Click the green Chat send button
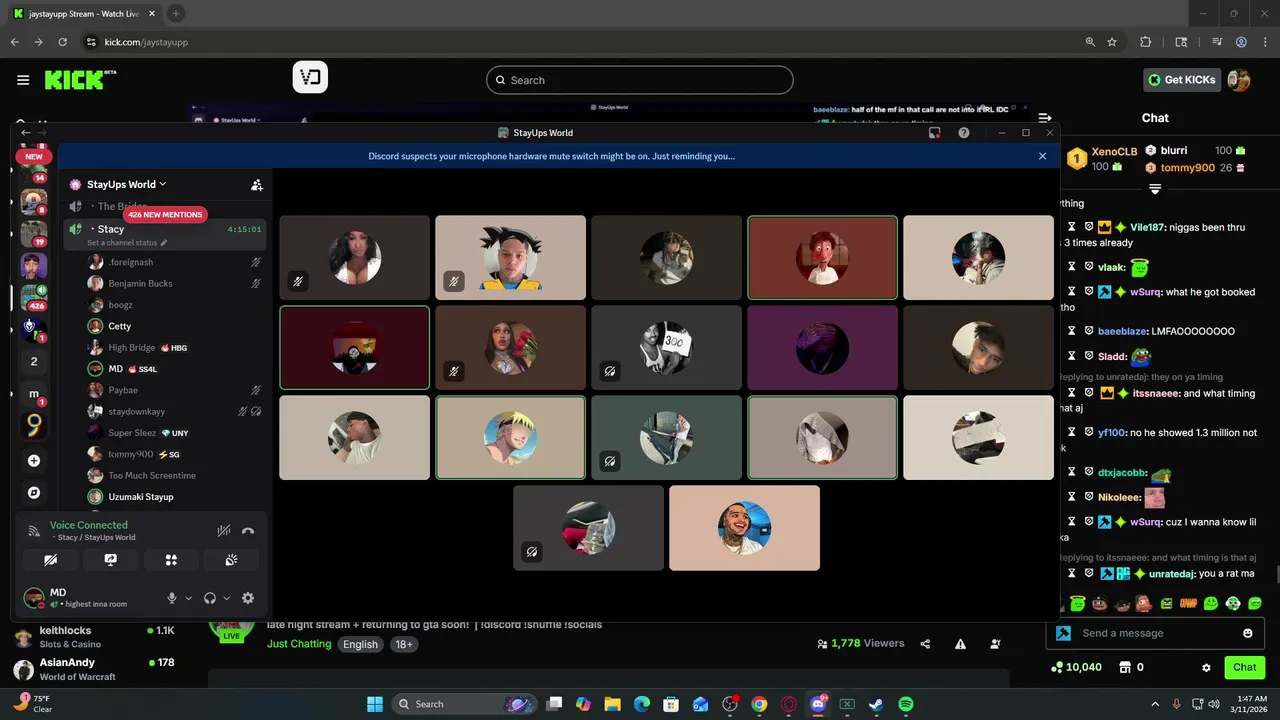This screenshot has height=720, width=1280. pos(1244,667)
